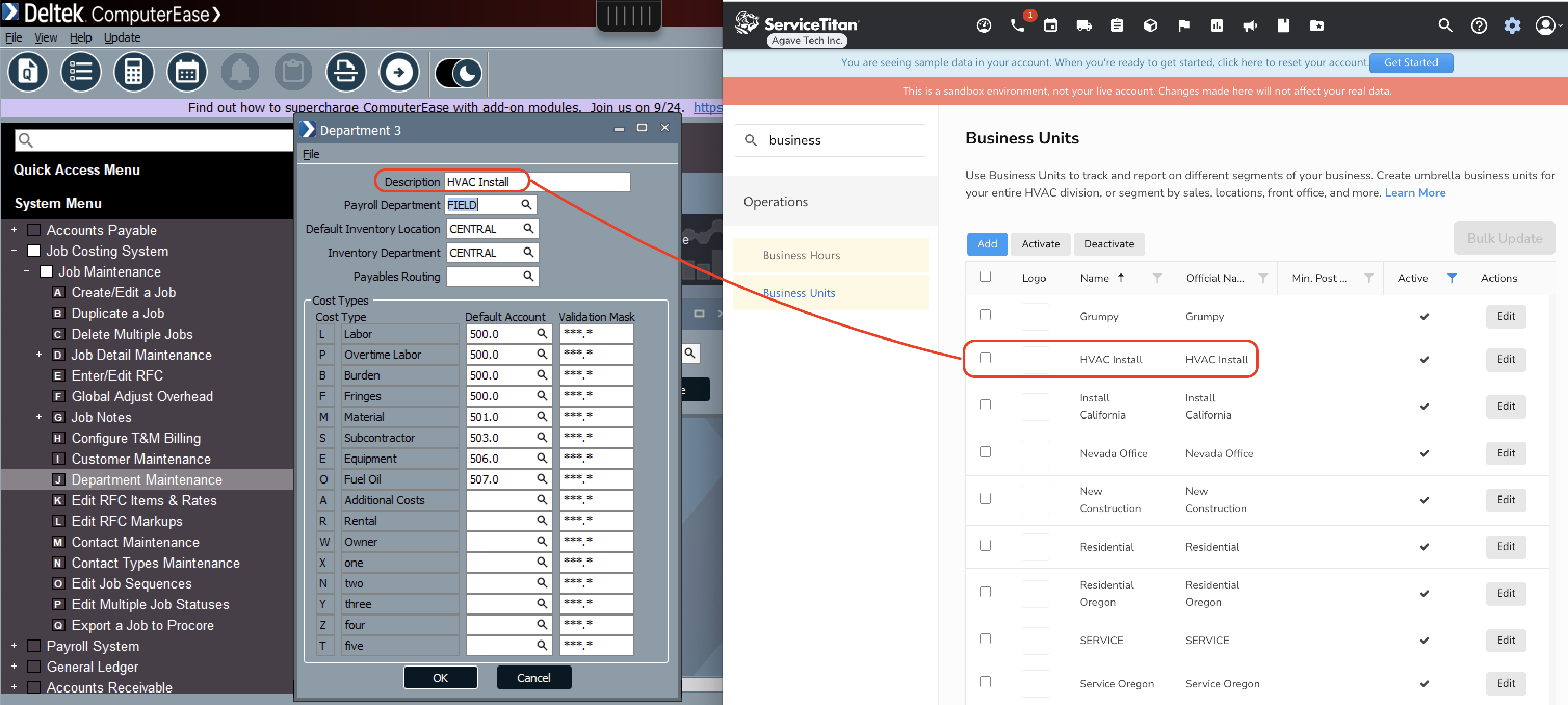Click the document search toolbar icon in ComputerEase
Image resolution: width=1568 pixels, height=705 pixels.
pyautogui.click(x=28, y=72)
